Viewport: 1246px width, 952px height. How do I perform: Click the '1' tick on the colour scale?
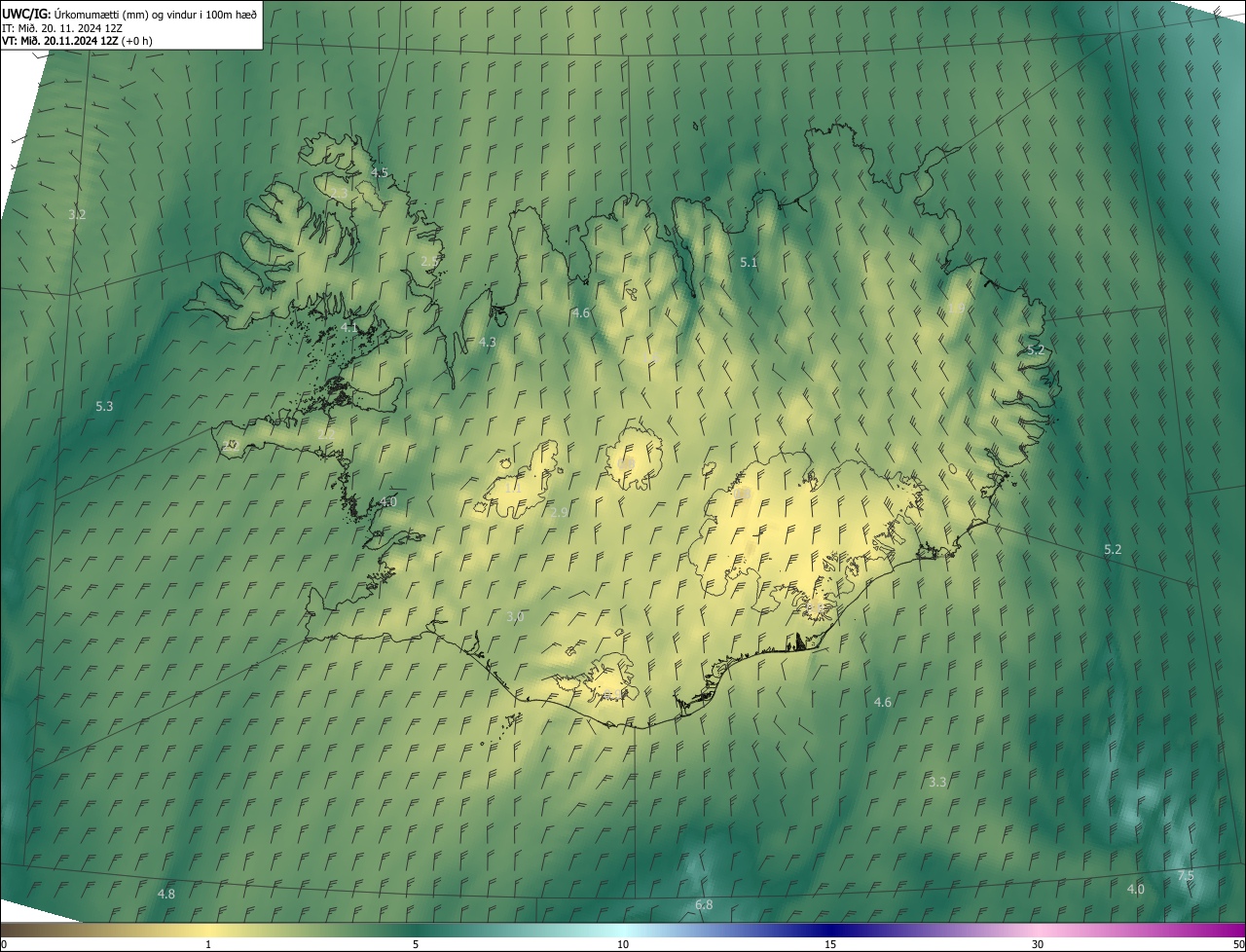208,944
